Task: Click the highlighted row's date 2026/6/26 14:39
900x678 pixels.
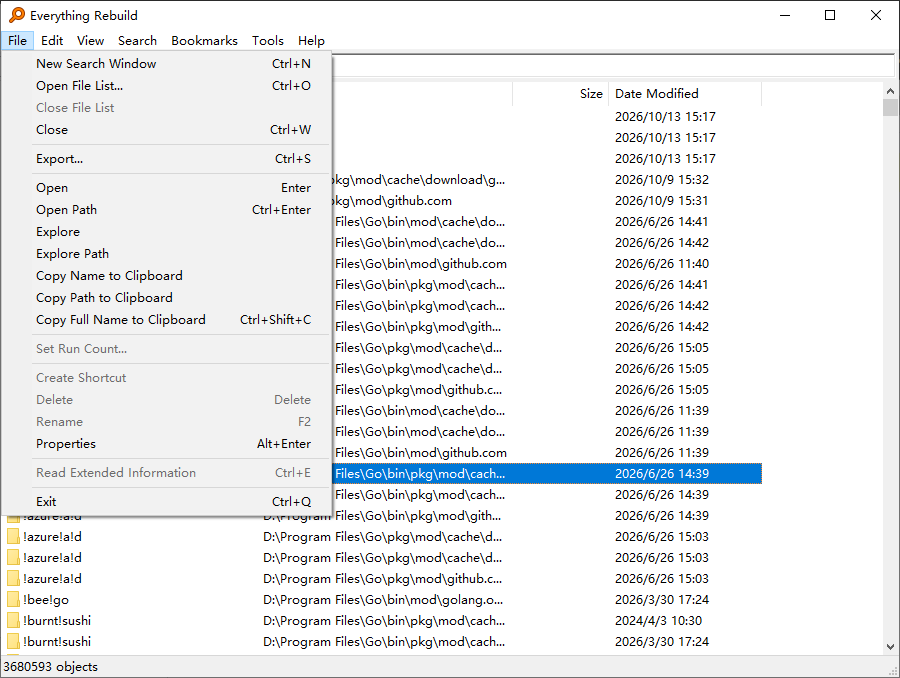Action: click(x=662, y=474)
